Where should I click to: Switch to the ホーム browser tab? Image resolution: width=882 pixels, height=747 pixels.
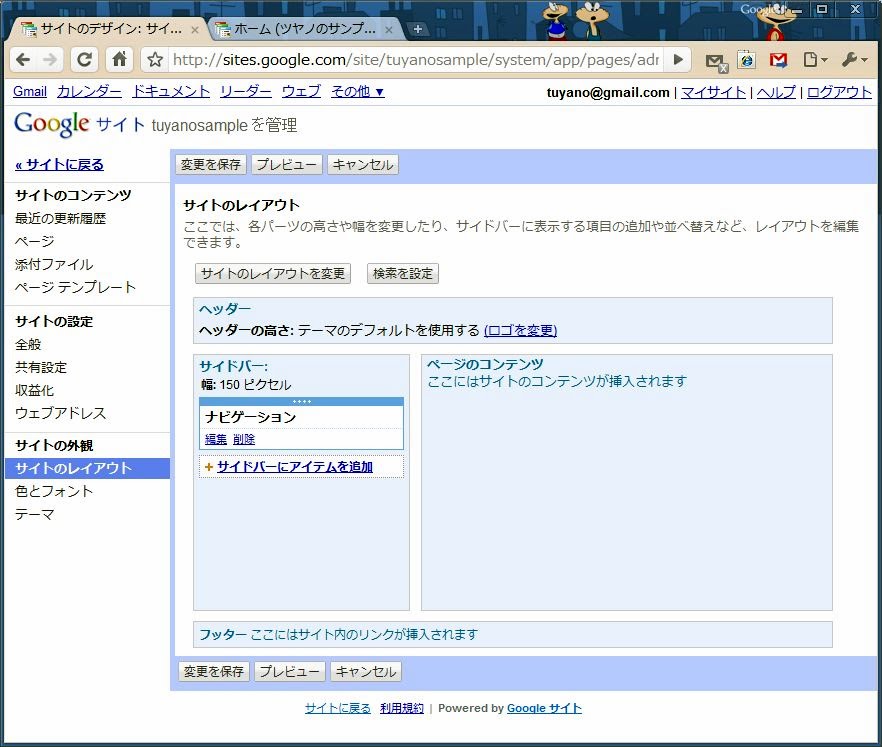pyautogui.click(x=300, y=29)
